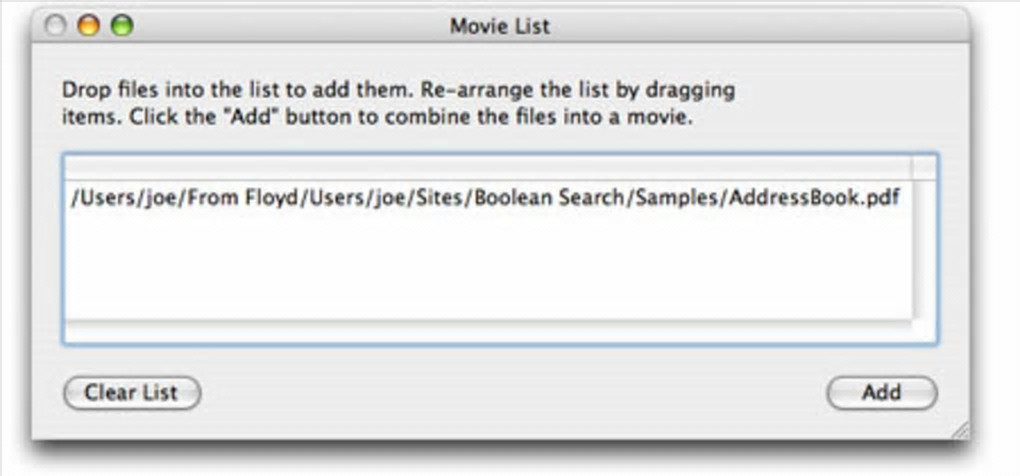Click the Clear List button
This screenshot has height=476, width=1020.
pyautogui.click(x=132, y=393)
